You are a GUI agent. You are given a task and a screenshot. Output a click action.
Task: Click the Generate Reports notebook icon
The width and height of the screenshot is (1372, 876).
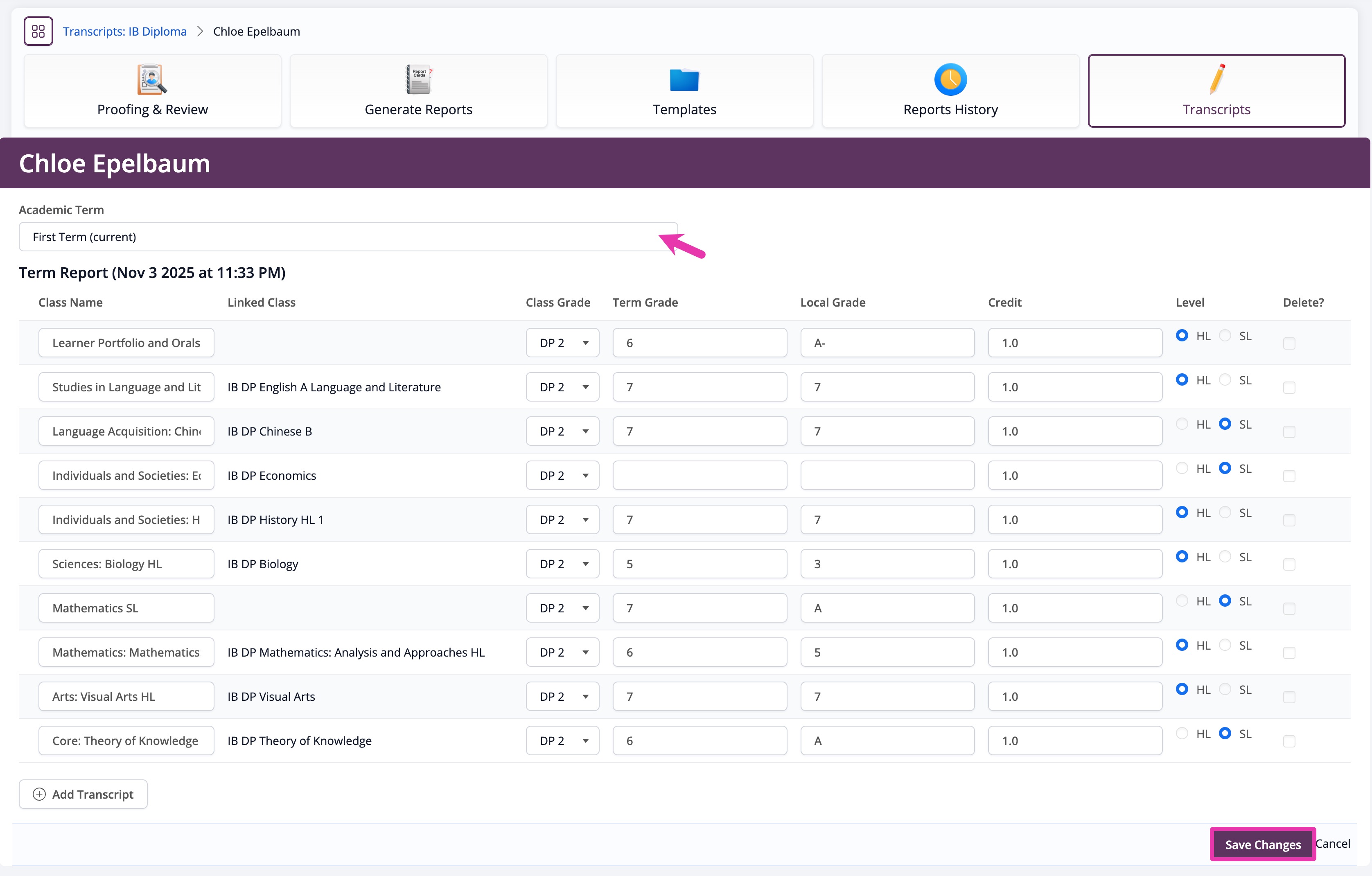pyautogui.click(x=418, y=79)
